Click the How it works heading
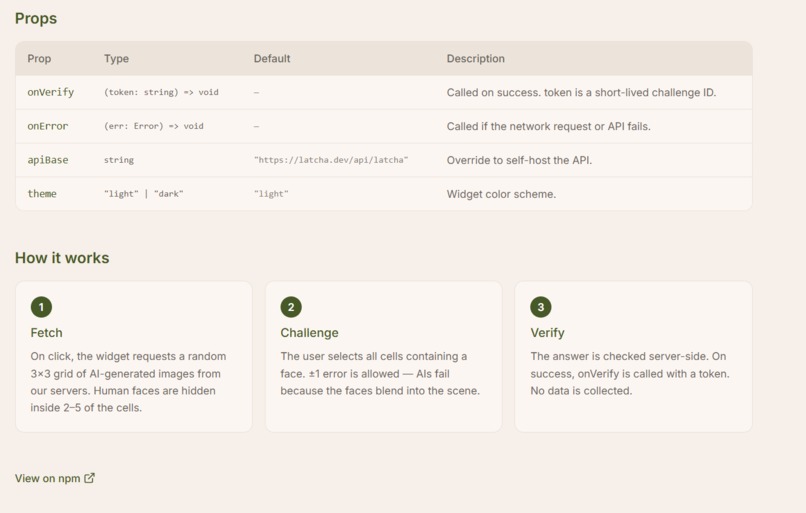Viewport: 806px width, 513px height. 62,258
